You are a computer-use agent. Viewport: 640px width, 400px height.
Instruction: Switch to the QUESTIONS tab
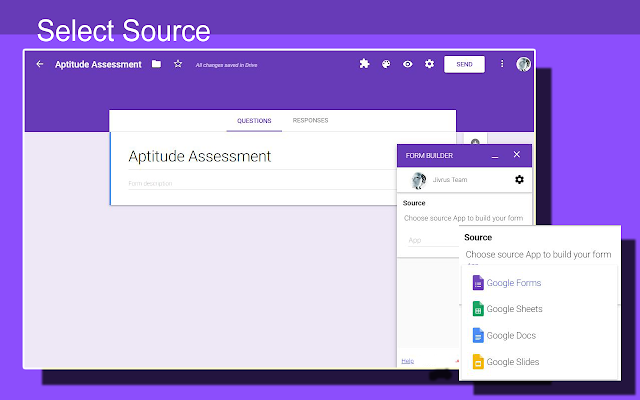pyautogui.click(x=254, y=121)
